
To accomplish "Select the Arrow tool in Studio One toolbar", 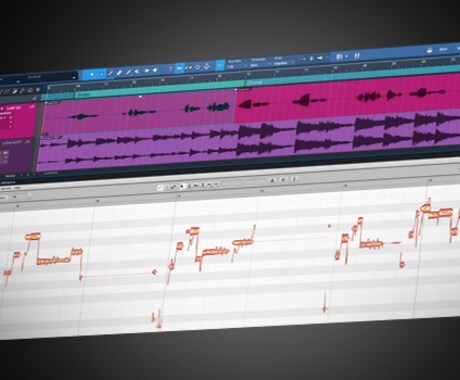I will 92,74.
